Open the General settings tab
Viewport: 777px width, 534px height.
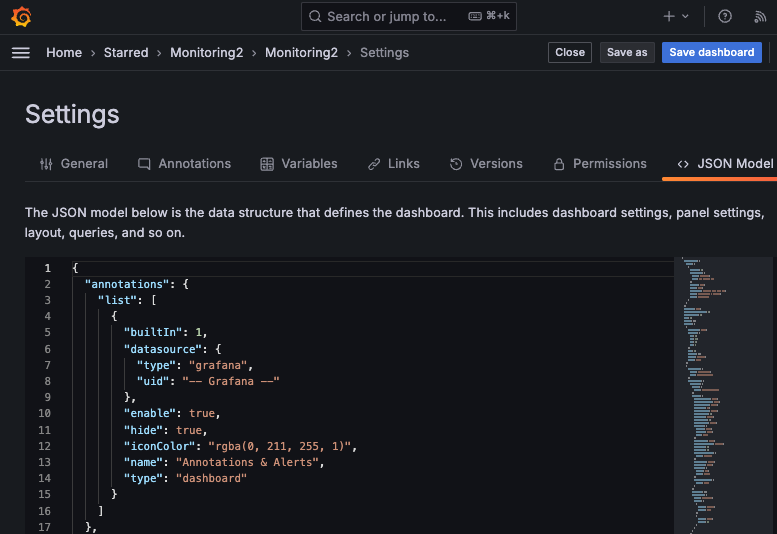tap(73, 164)
